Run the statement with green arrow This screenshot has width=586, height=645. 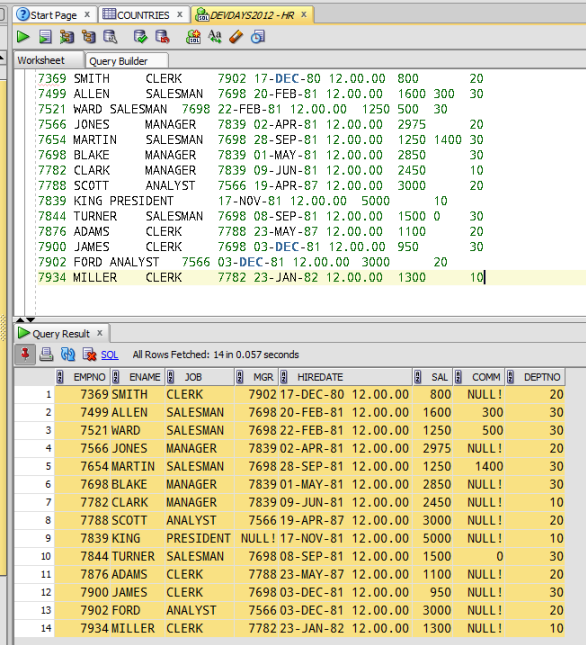23,37
